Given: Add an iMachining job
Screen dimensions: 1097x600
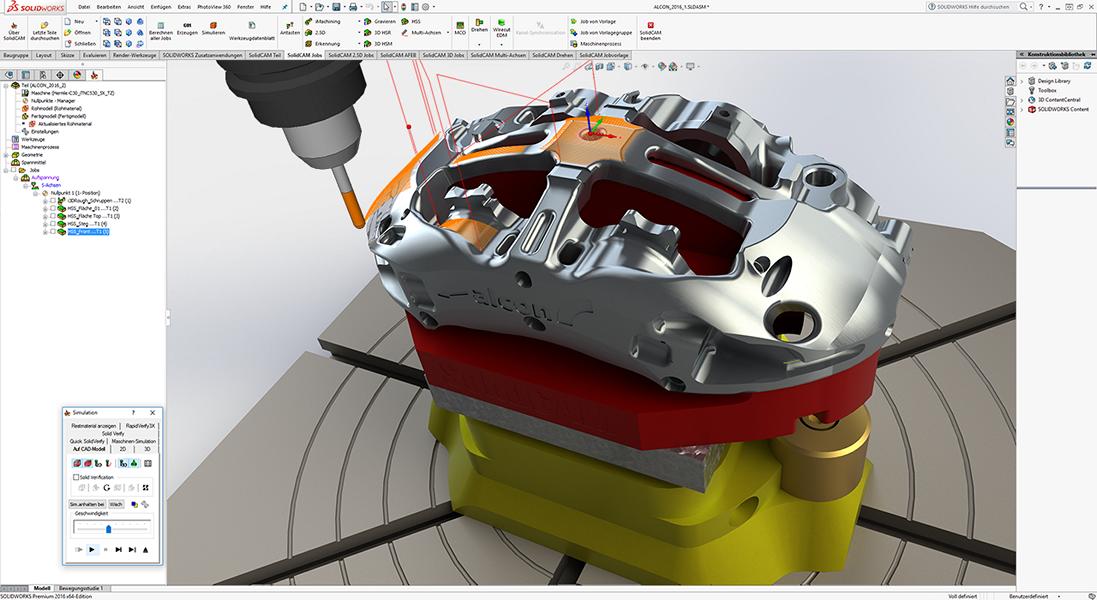Looking at the screenshot, I should pyautogui.click(x=323, y=22).
